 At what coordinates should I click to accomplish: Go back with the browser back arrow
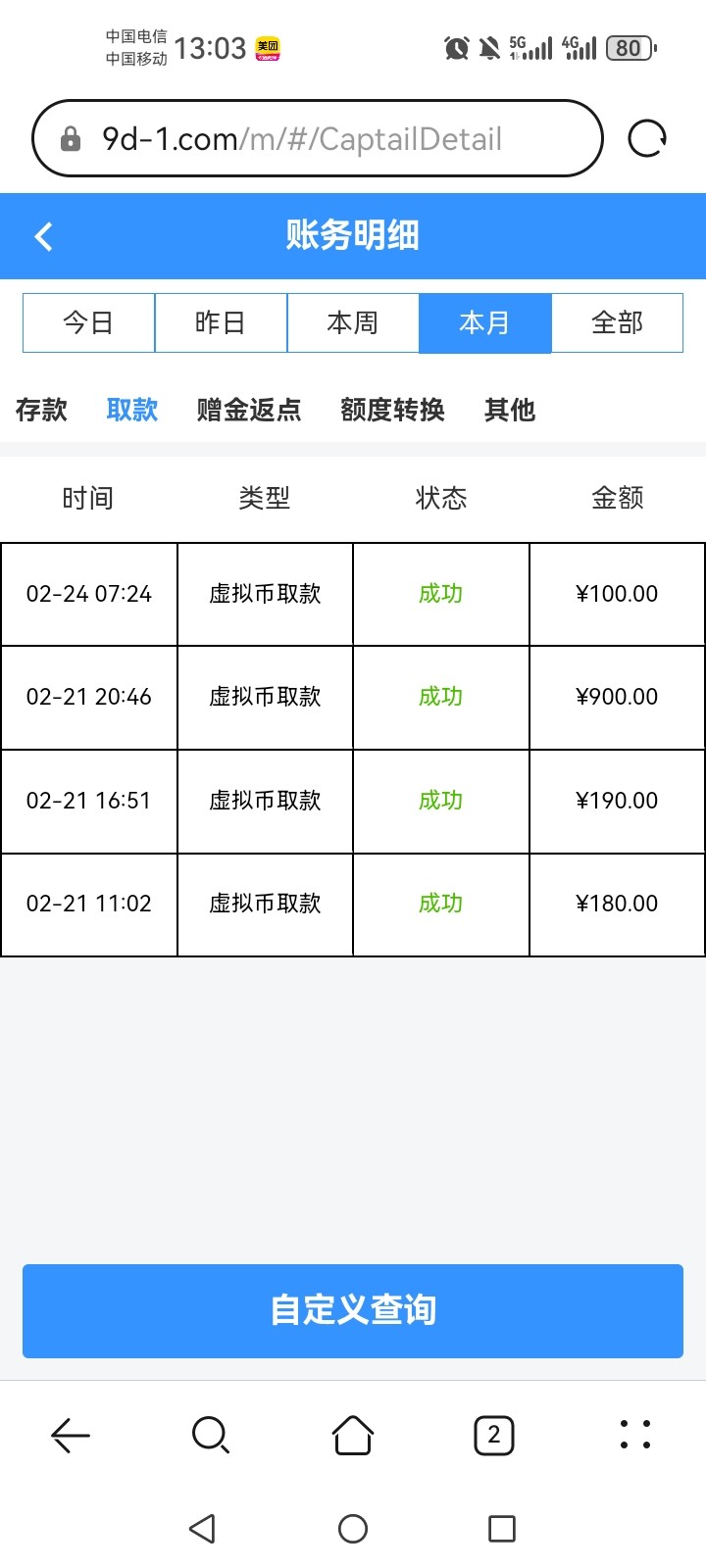point(70,1436)
